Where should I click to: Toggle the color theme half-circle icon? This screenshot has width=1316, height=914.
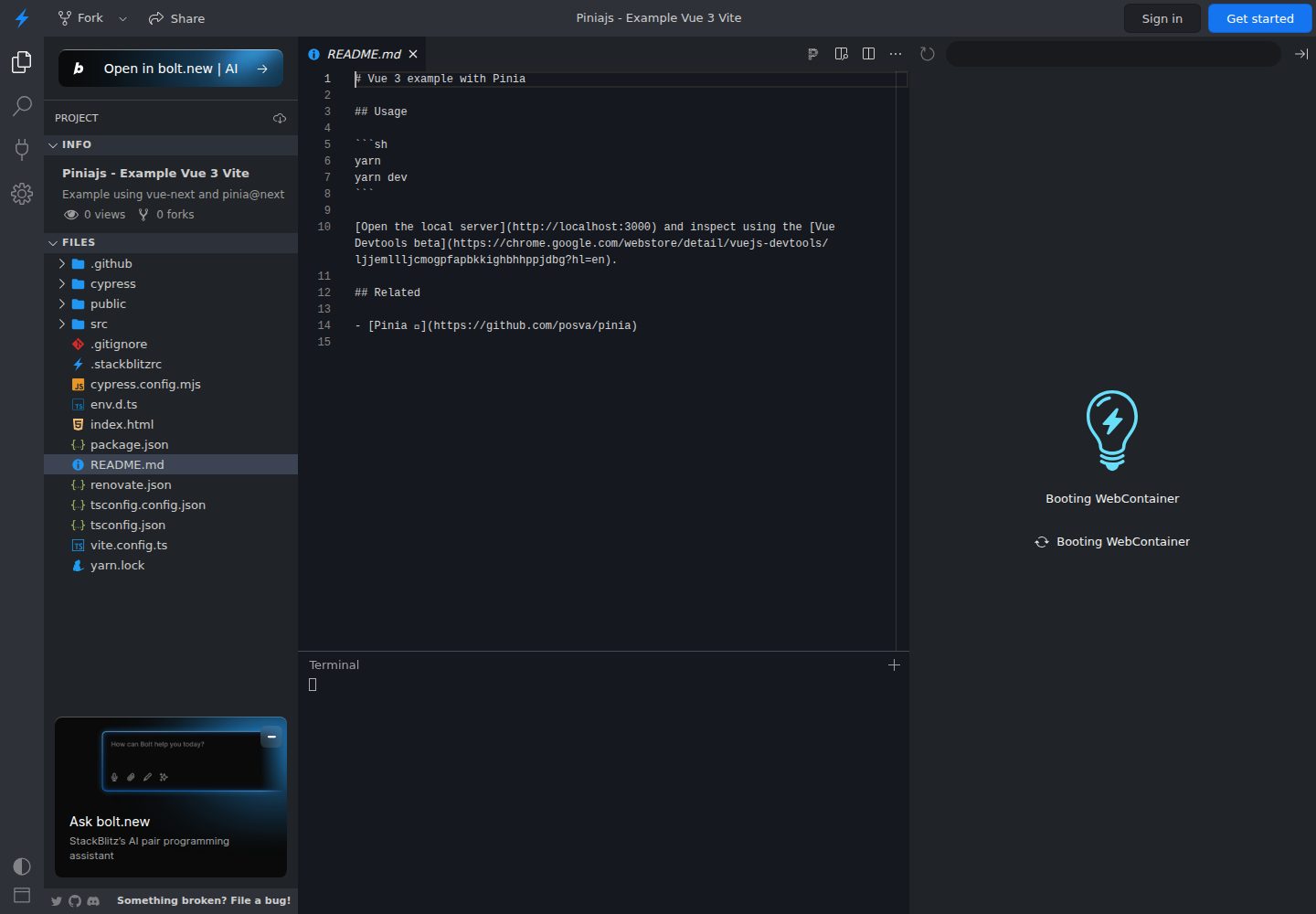click(x=22, y=866)
